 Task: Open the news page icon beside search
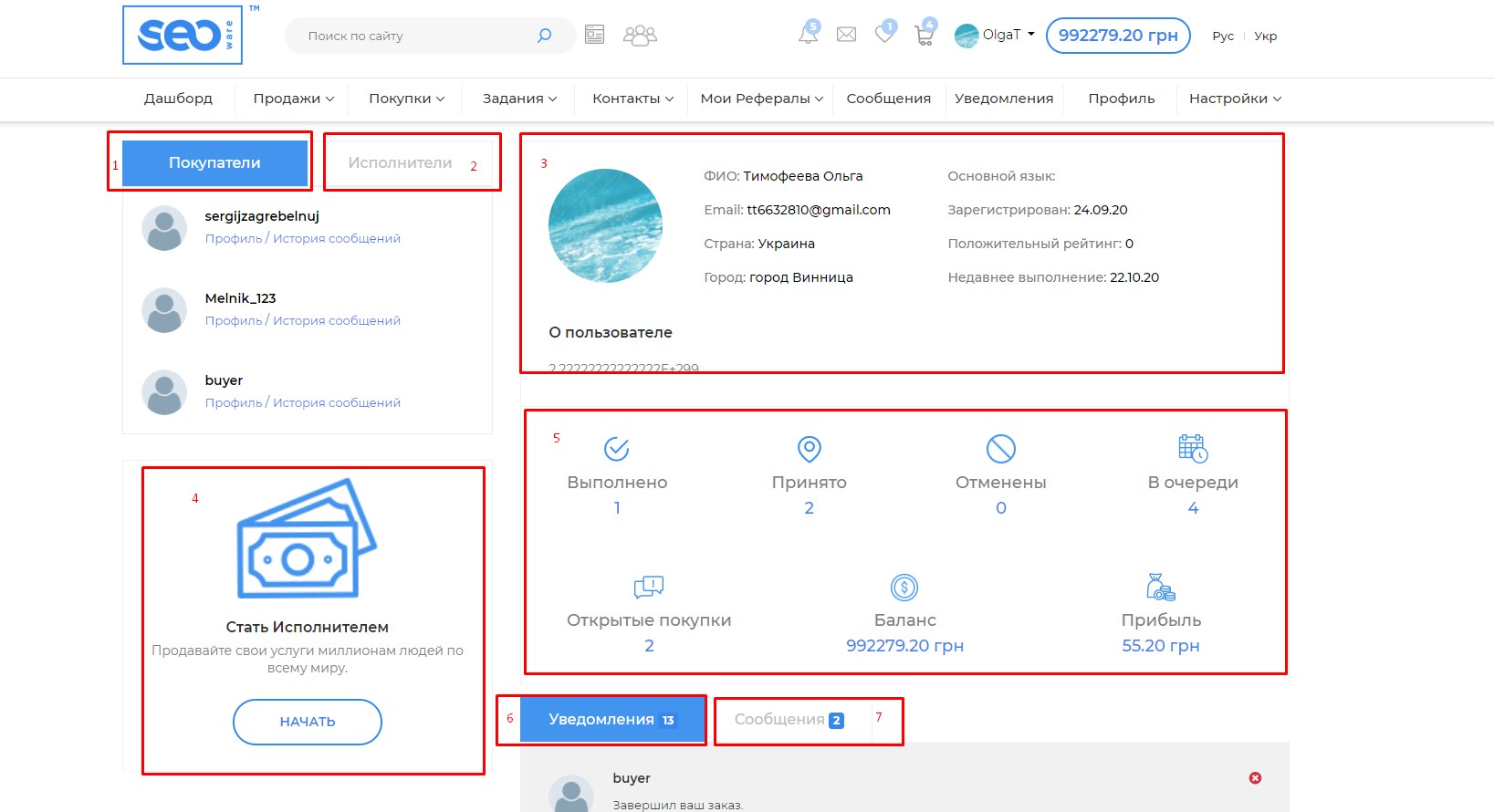[x=594, y=35]
